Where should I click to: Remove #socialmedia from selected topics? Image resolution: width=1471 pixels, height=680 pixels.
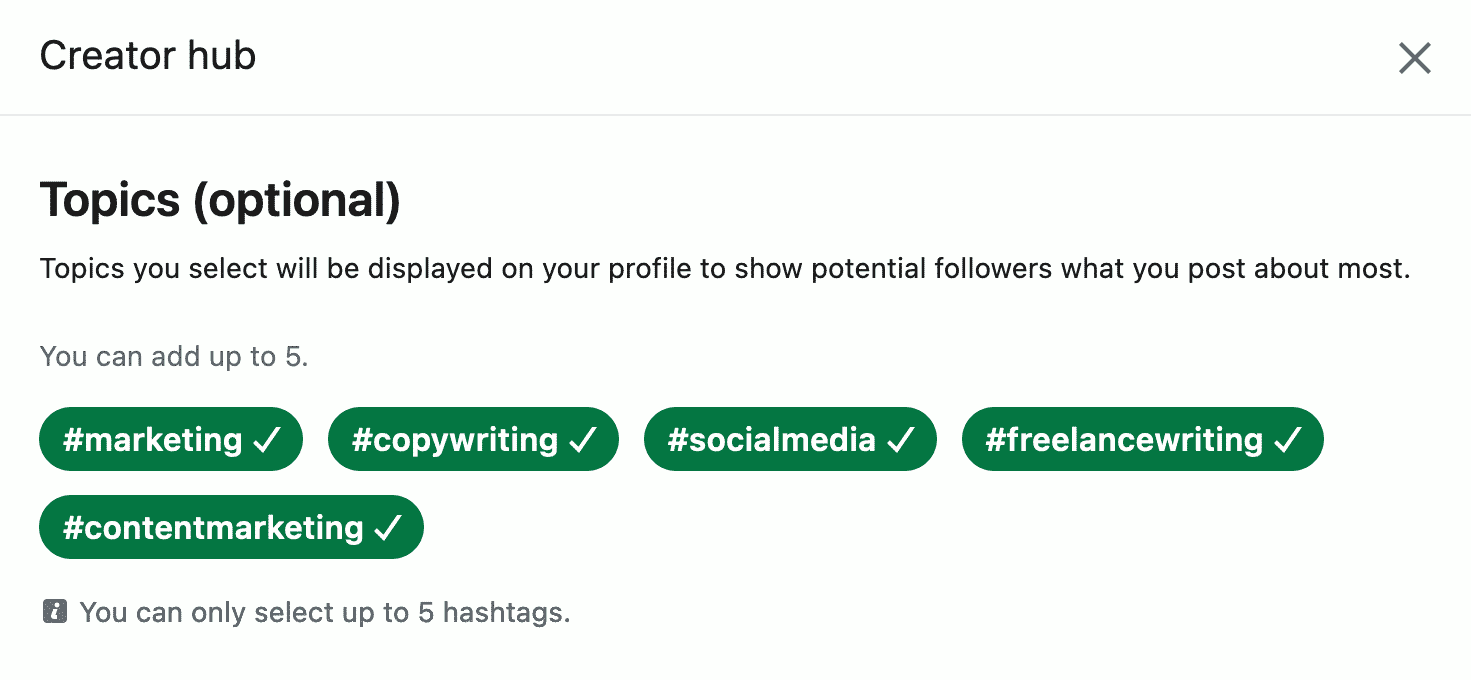click(x=790, y=438)
